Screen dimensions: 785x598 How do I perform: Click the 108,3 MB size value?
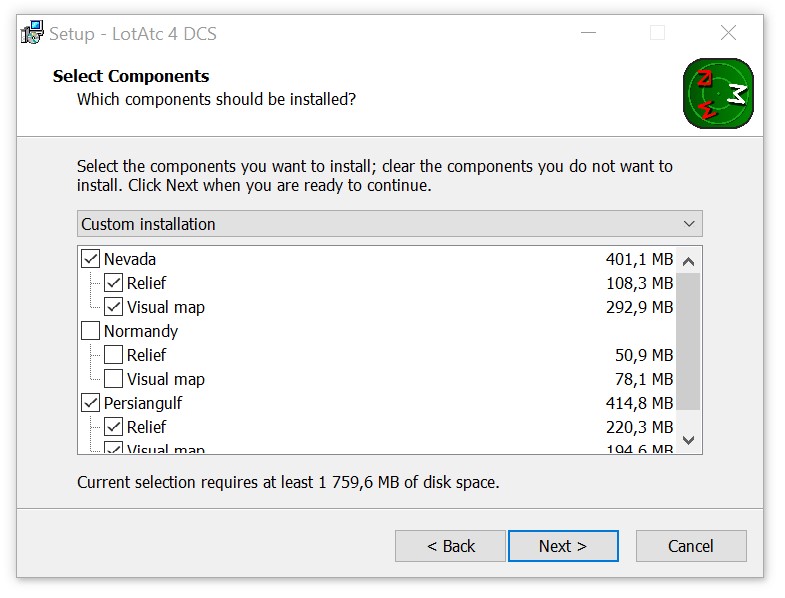(639, 283)
